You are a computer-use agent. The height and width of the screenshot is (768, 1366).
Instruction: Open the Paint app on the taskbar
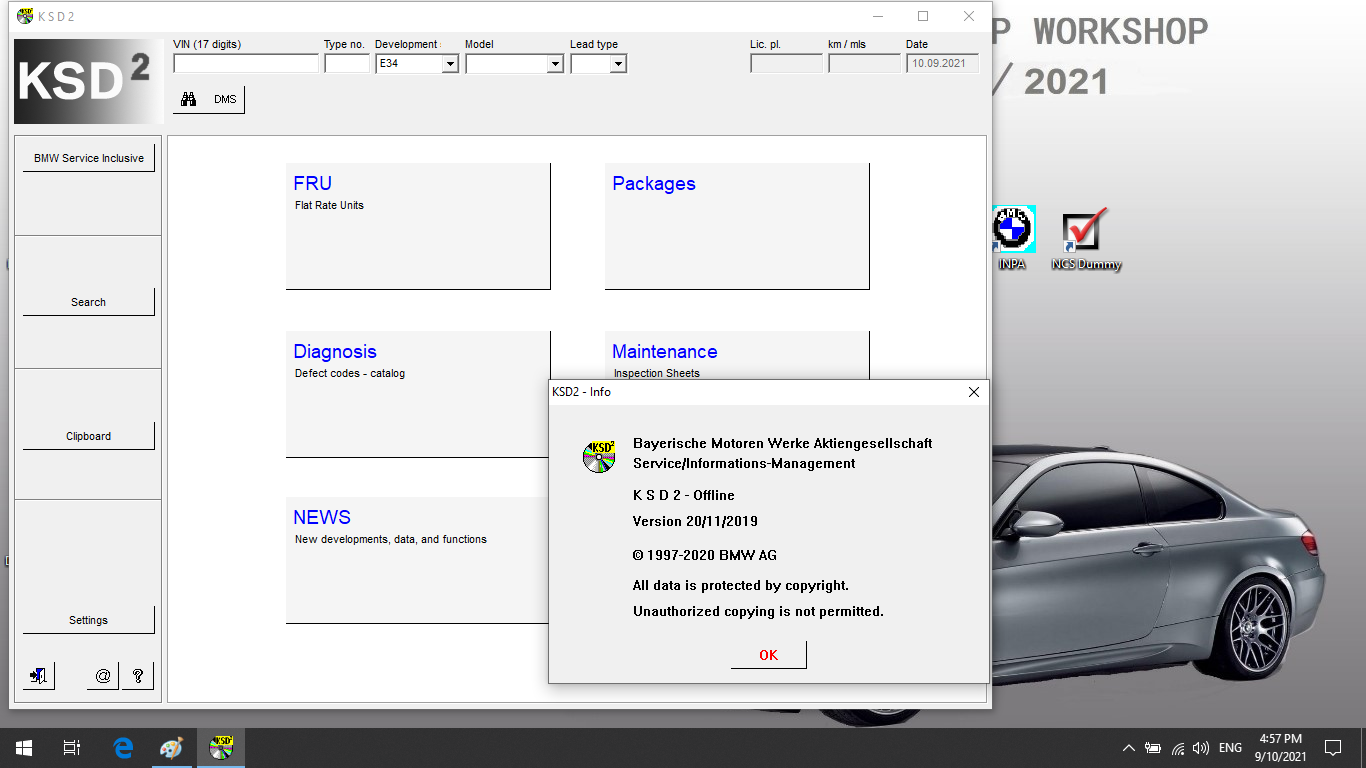click(172, 748)
